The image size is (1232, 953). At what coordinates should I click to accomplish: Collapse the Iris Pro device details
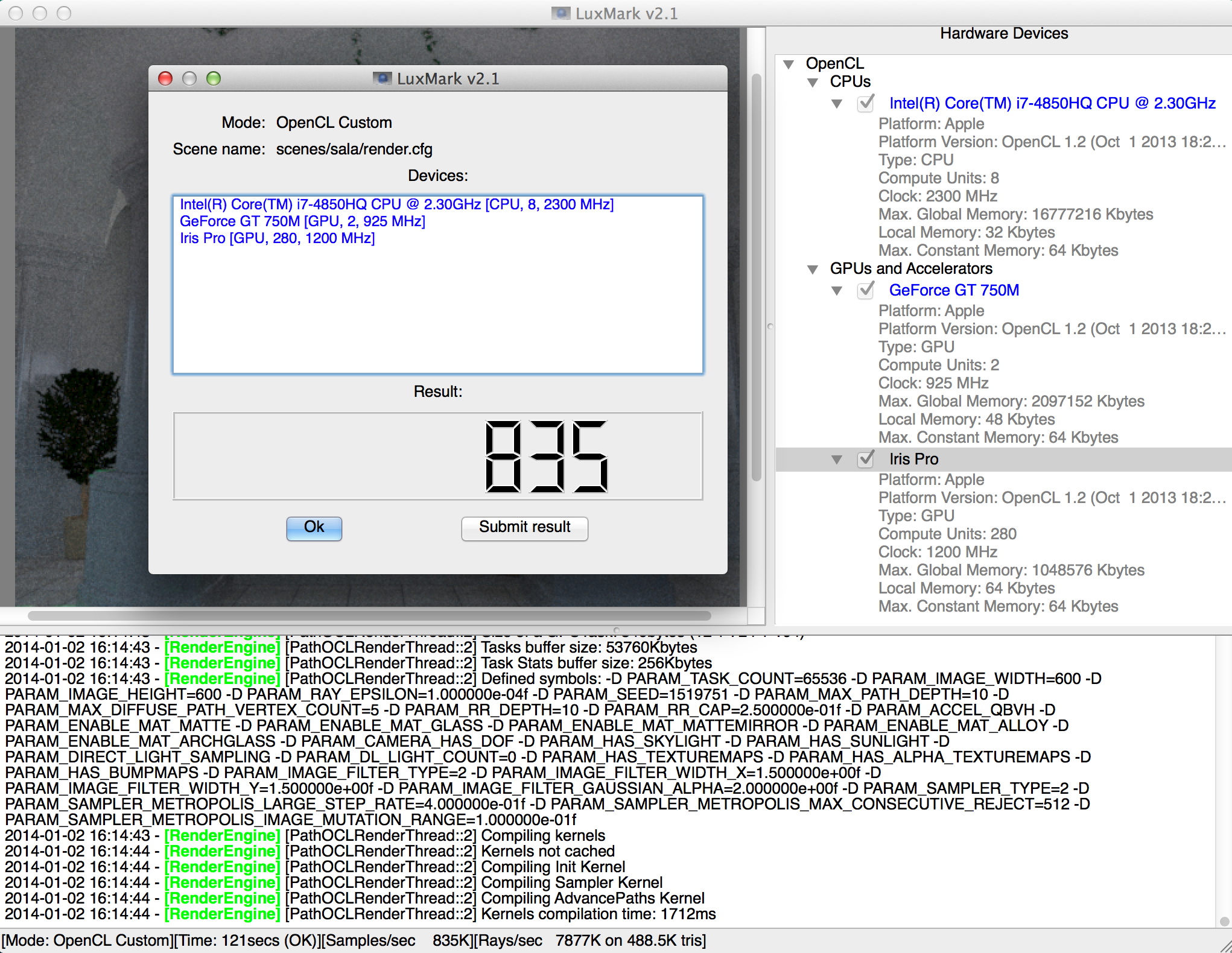(x=837, y=460)
